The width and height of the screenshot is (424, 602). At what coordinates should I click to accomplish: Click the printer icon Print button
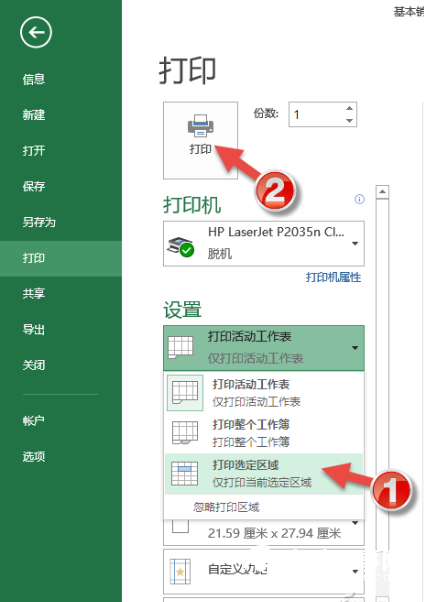(x=200, y=140)
